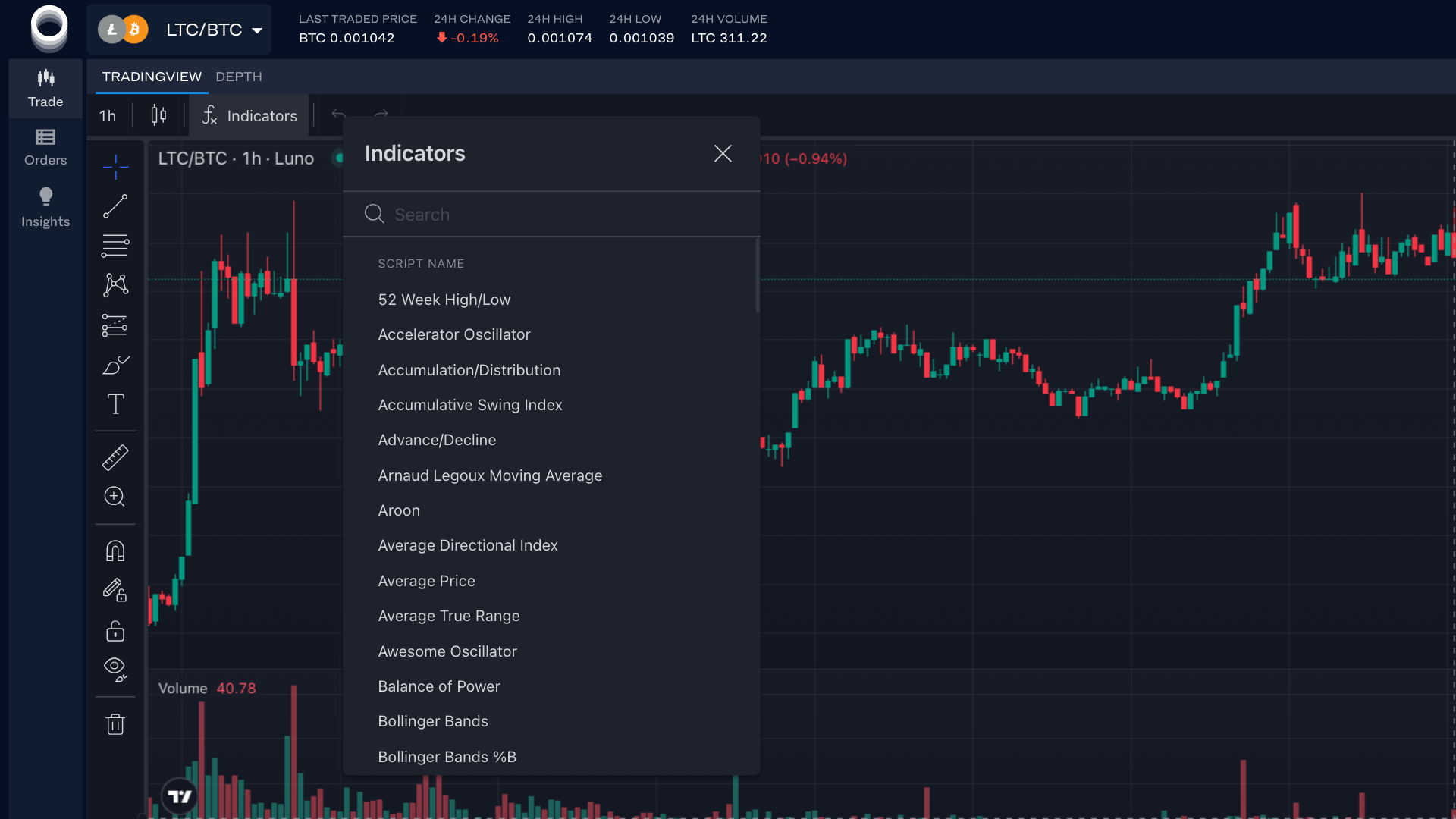This screenshot has width=1456, height=819.
Task: Click the 24H volume LTC 311.22 value
Action: 729,38
